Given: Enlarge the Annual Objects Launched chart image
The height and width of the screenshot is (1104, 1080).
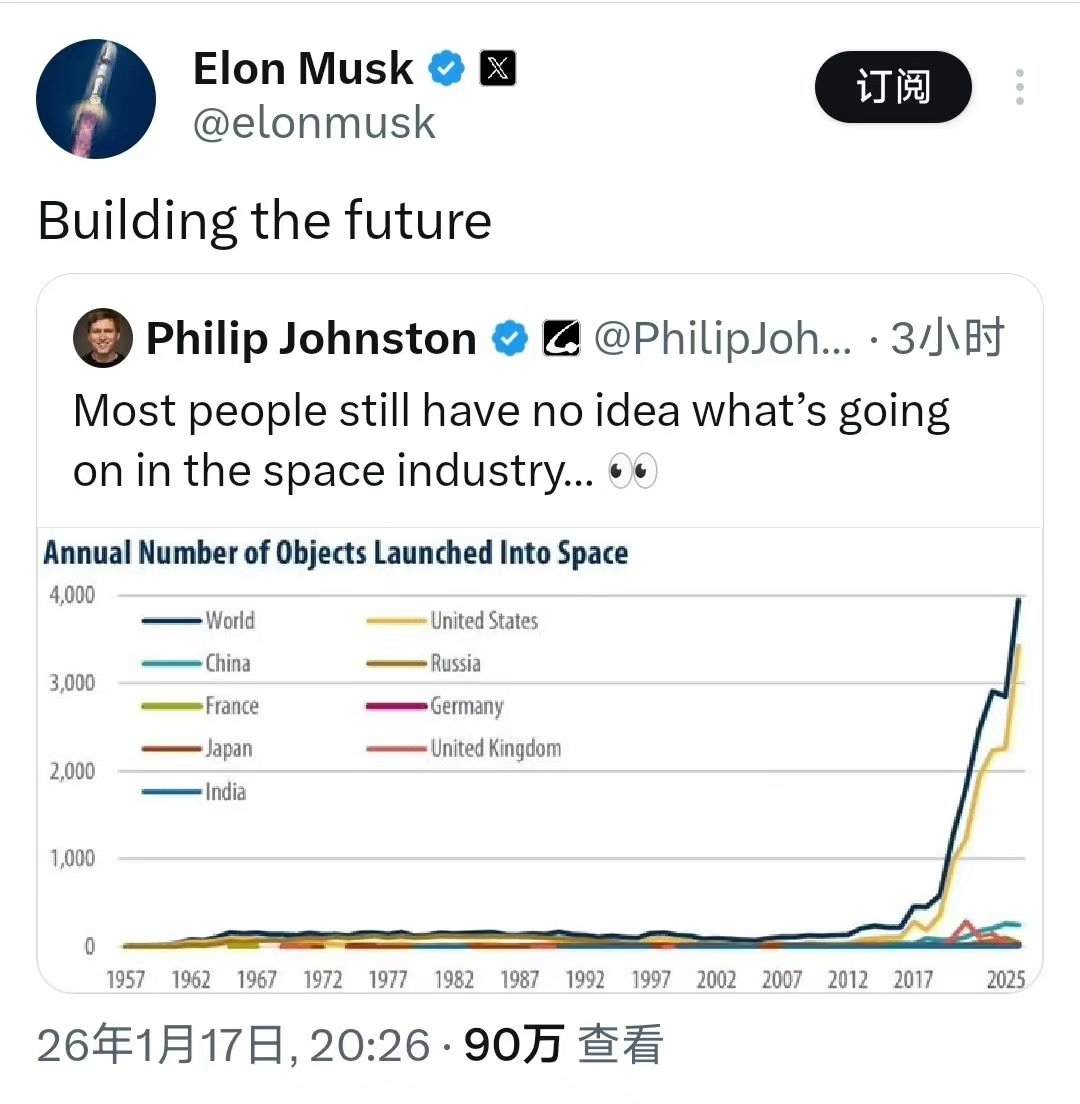Looking at the screenshot, I should (x=540, y=760).
